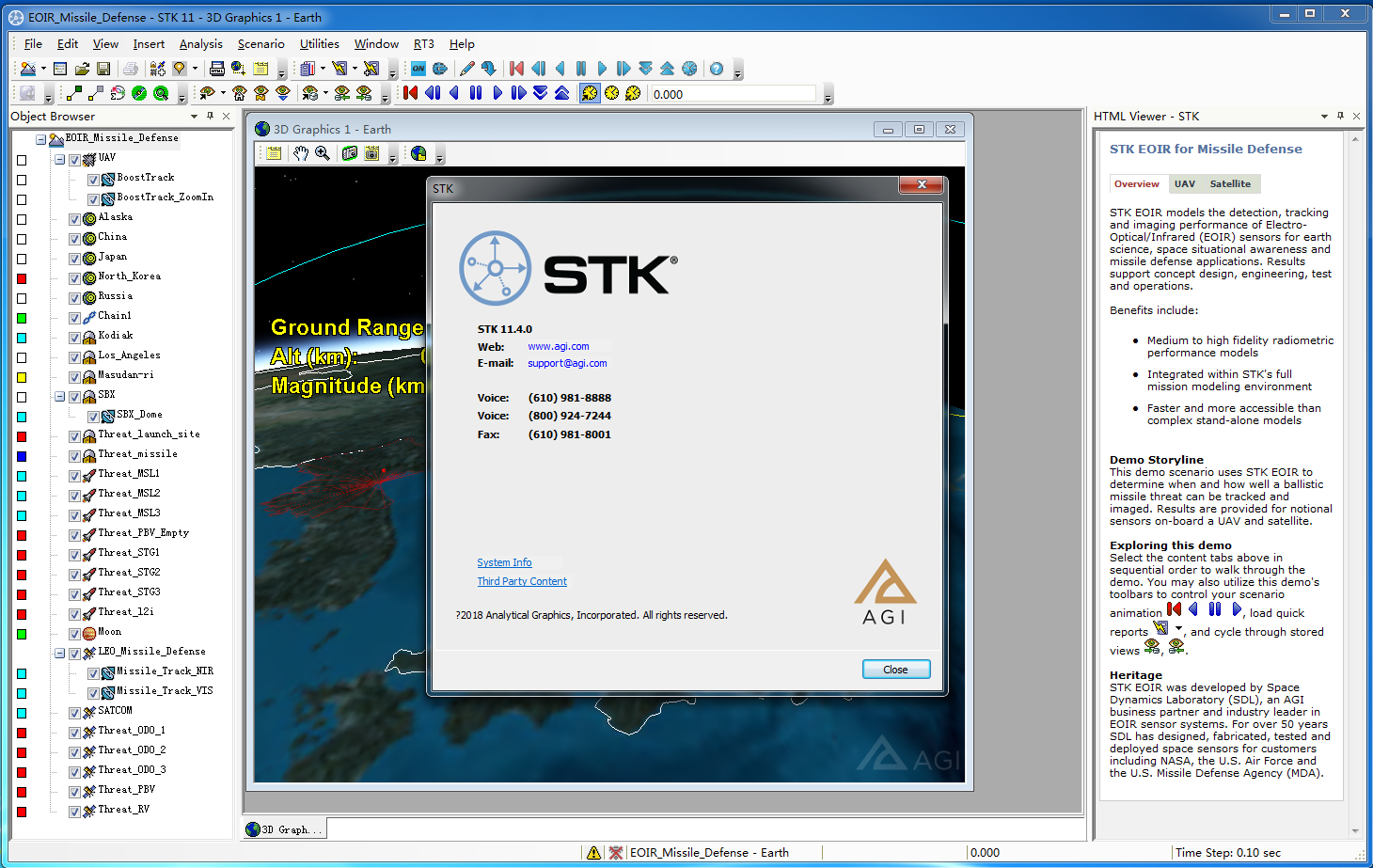Click Close button in STK about dialog
The image size is (1373, 868).
click(x=896, y=670)
